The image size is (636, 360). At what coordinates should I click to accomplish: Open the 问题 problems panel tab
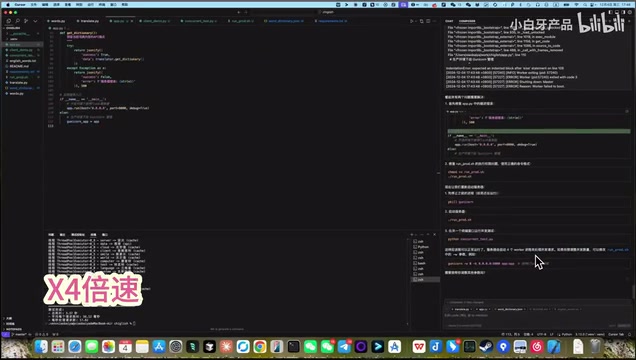coord(51,235)
